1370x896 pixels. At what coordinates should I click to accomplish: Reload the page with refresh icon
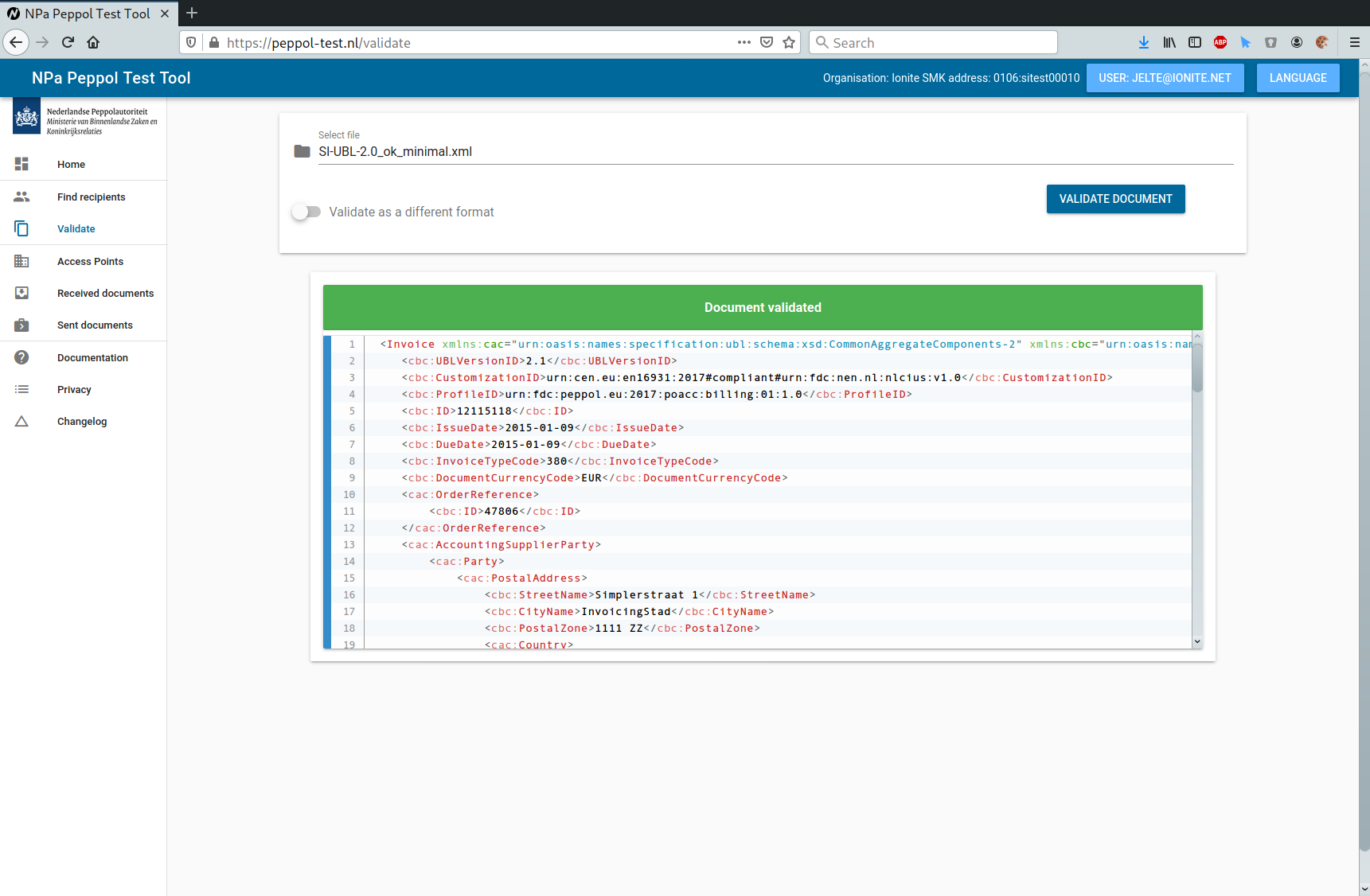click(68, 42)
